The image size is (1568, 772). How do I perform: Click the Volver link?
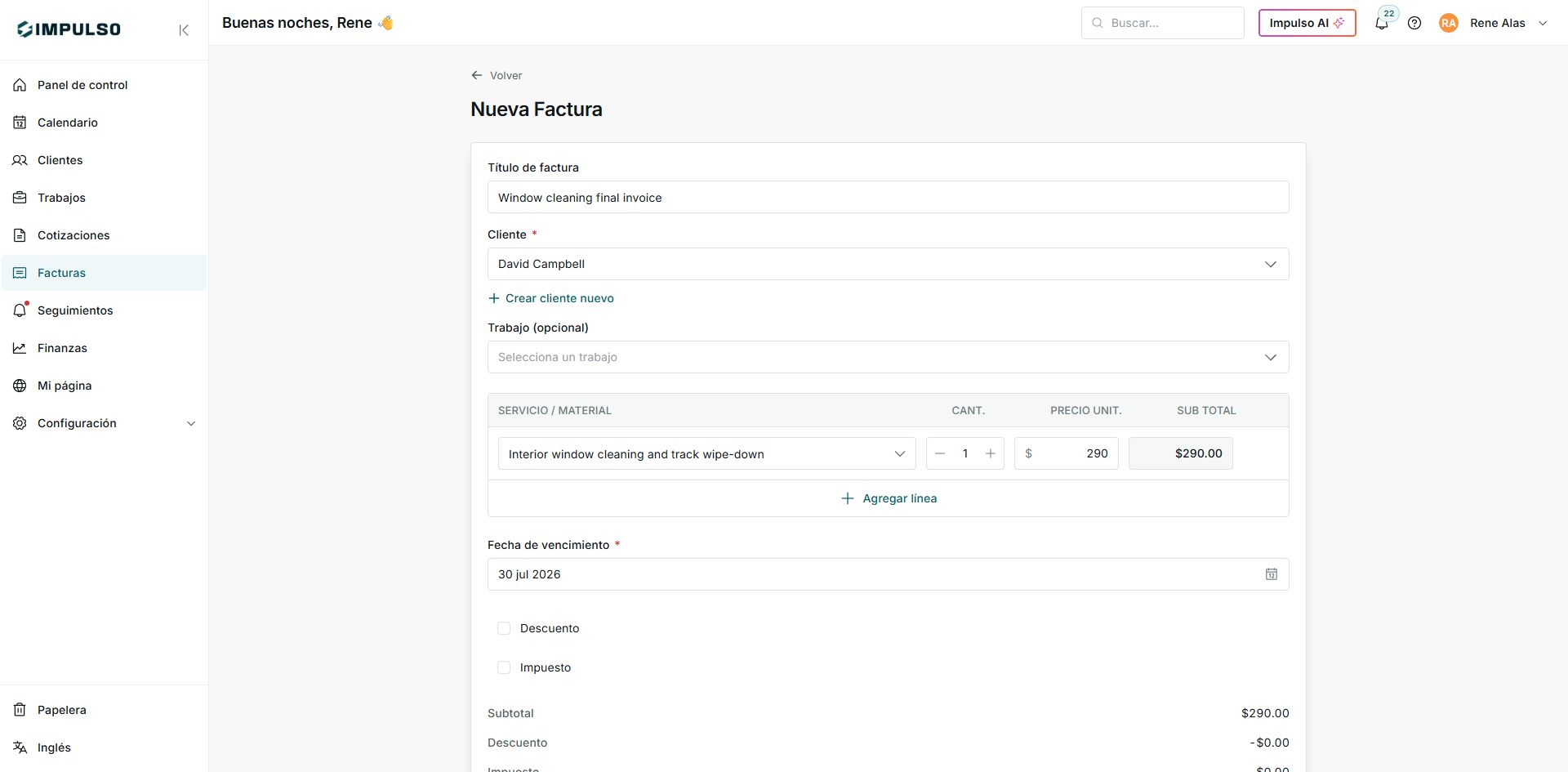click(x=506, y=75)
